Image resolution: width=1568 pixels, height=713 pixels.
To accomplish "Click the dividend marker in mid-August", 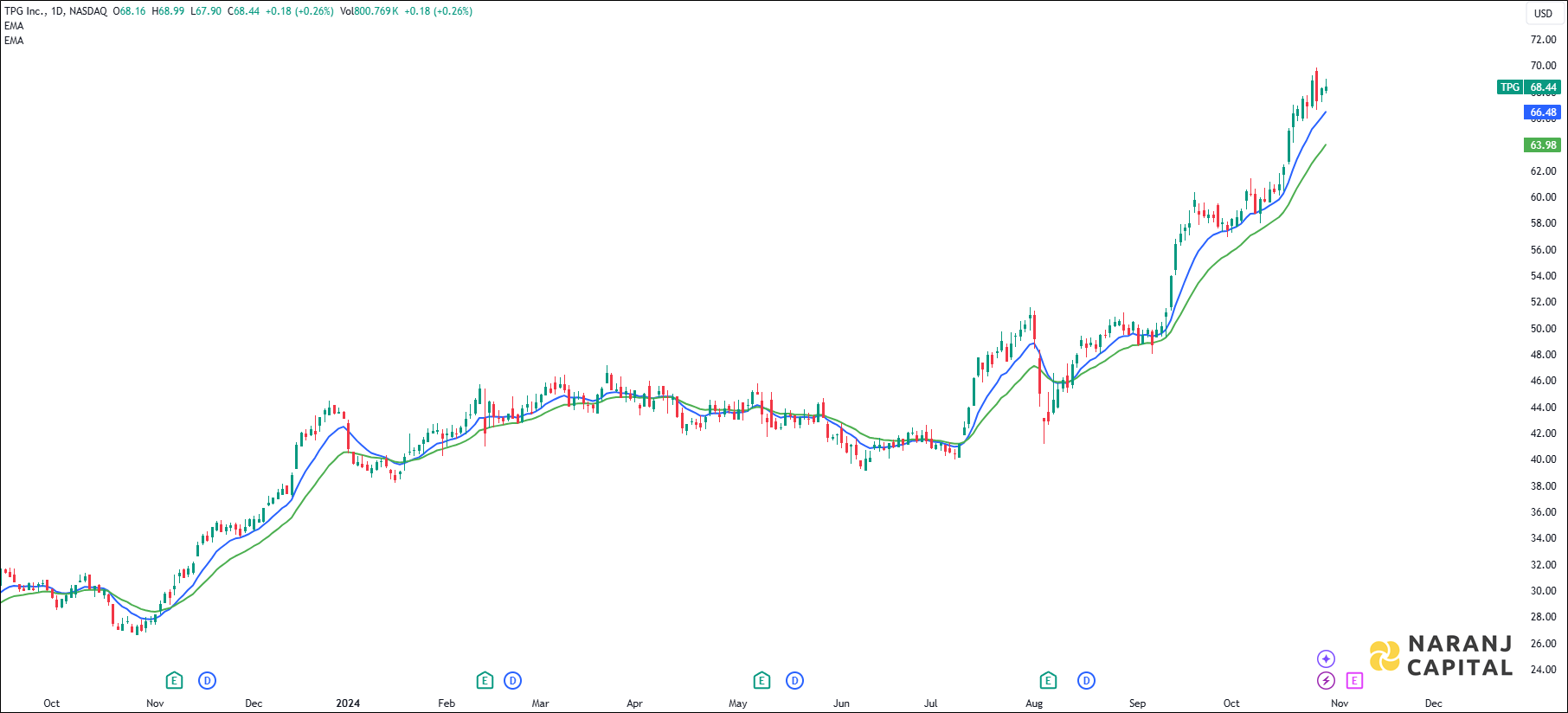I will (x=1086, y=681).
